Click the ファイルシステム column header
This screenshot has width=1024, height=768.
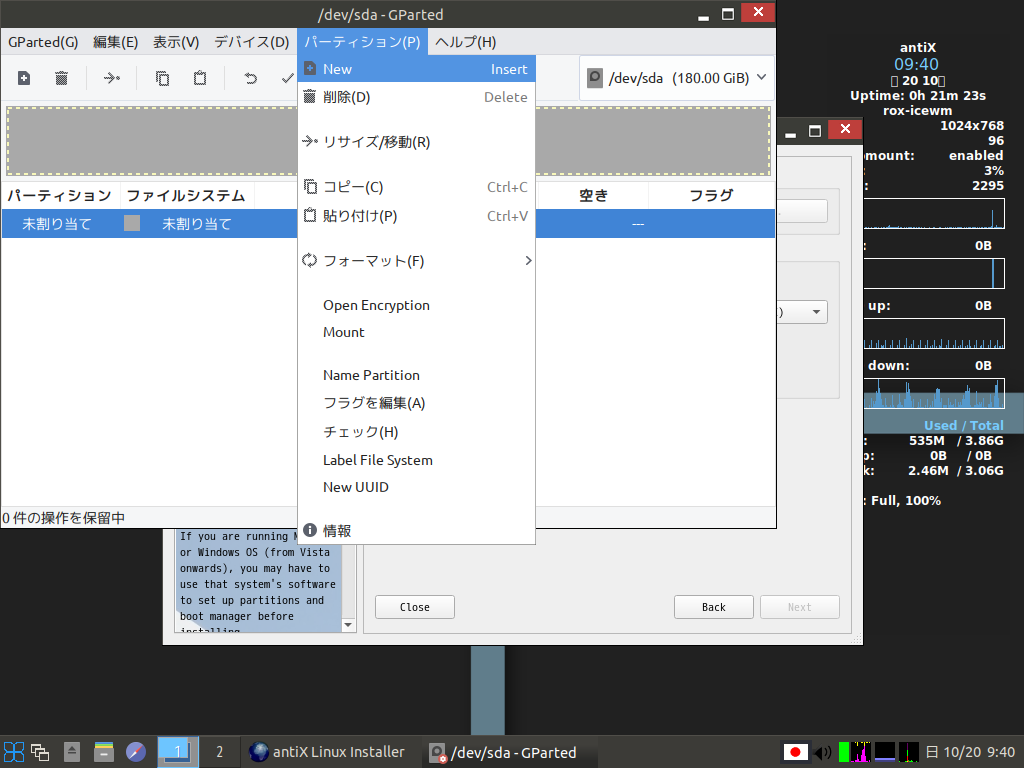point(187,196)
